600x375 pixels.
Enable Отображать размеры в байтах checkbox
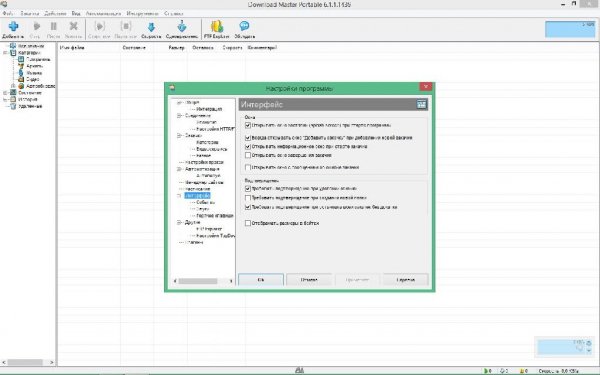(248, 223)
